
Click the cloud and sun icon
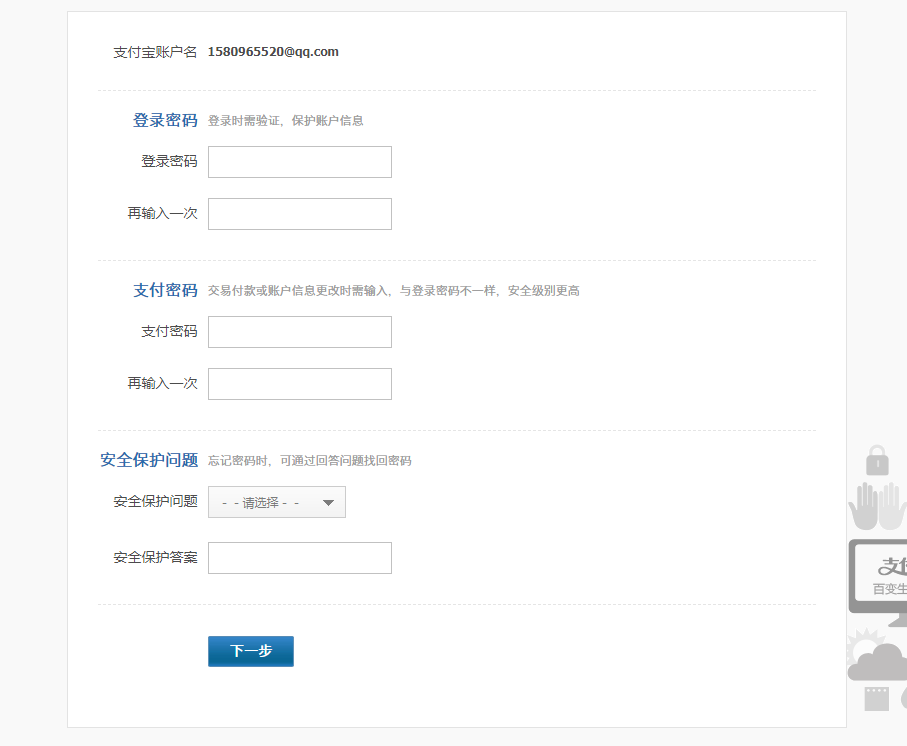876,656
